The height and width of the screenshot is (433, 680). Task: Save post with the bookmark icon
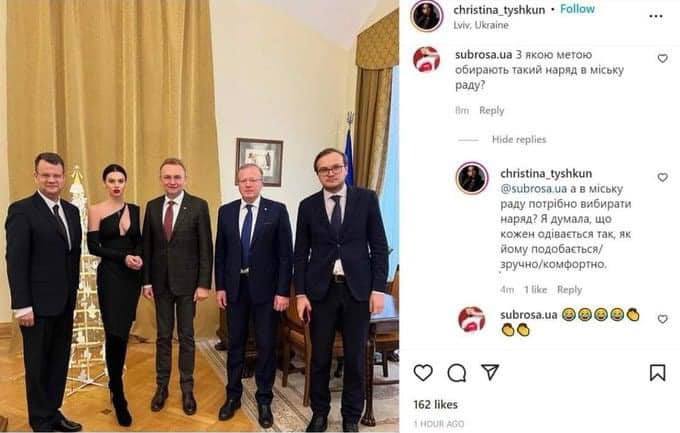657,373
